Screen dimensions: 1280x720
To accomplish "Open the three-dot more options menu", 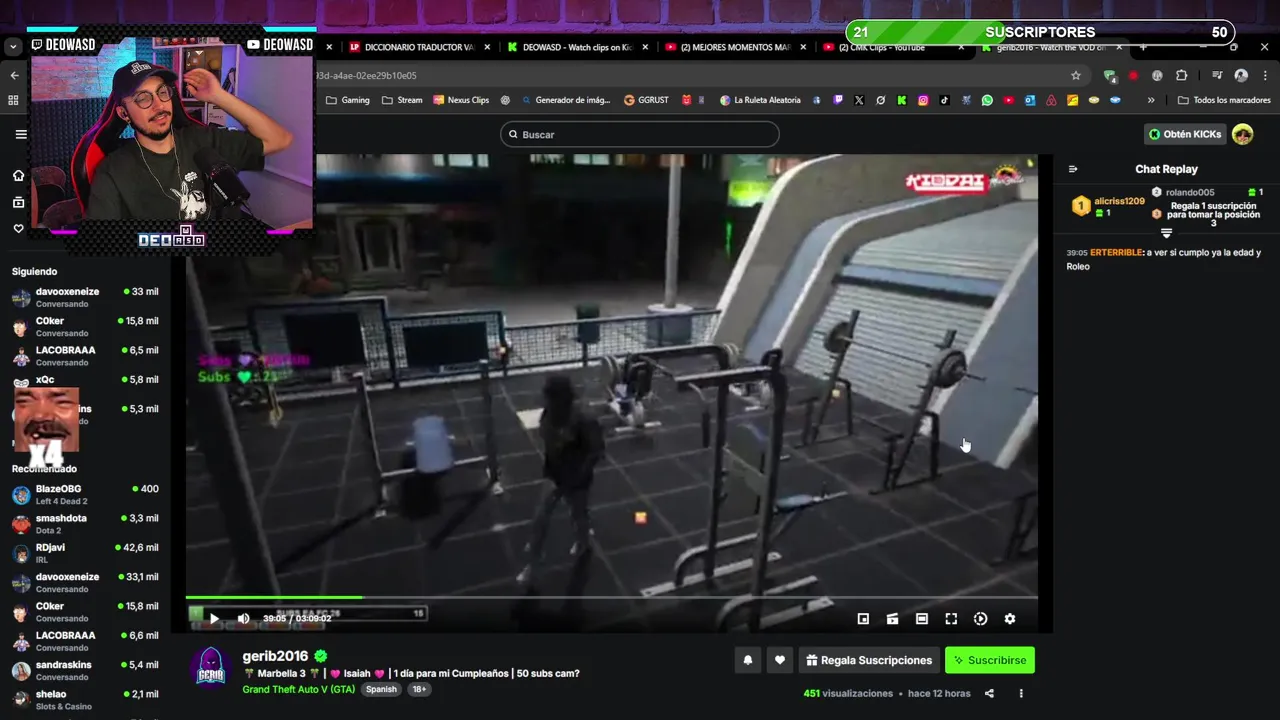I will tap(1021, 693).
